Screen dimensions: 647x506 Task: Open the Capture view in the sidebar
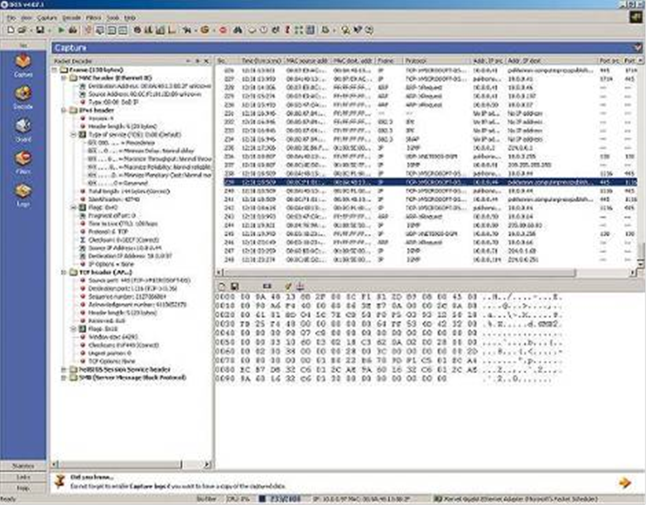pos(23,66)
